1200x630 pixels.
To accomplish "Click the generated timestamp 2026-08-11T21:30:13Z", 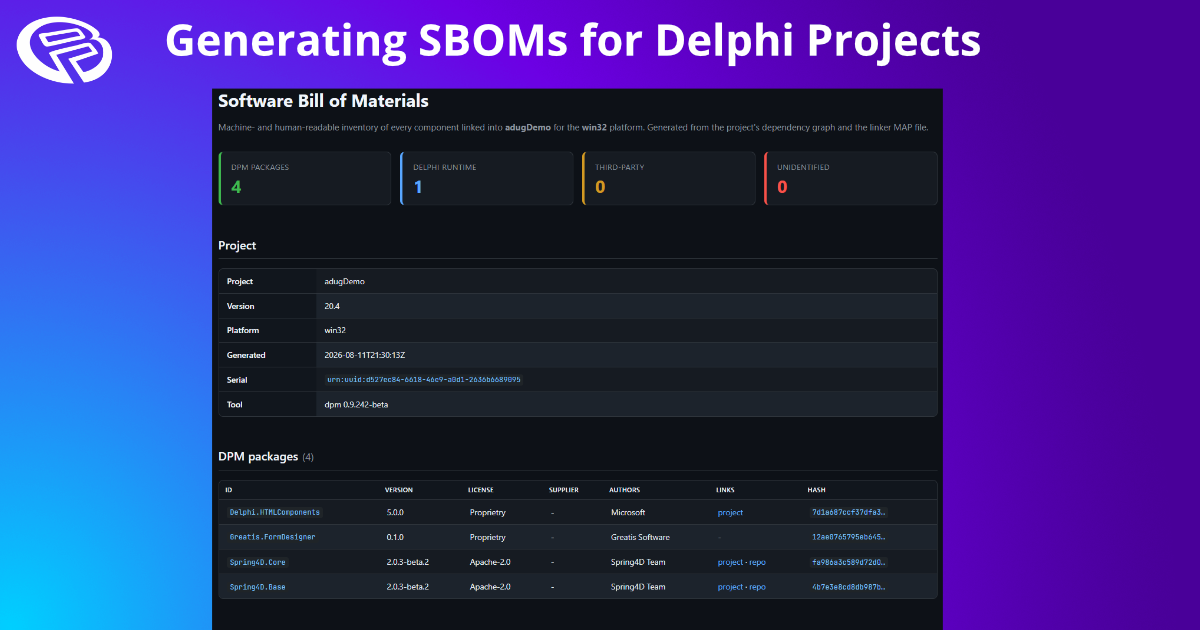I will coord(365,355).
